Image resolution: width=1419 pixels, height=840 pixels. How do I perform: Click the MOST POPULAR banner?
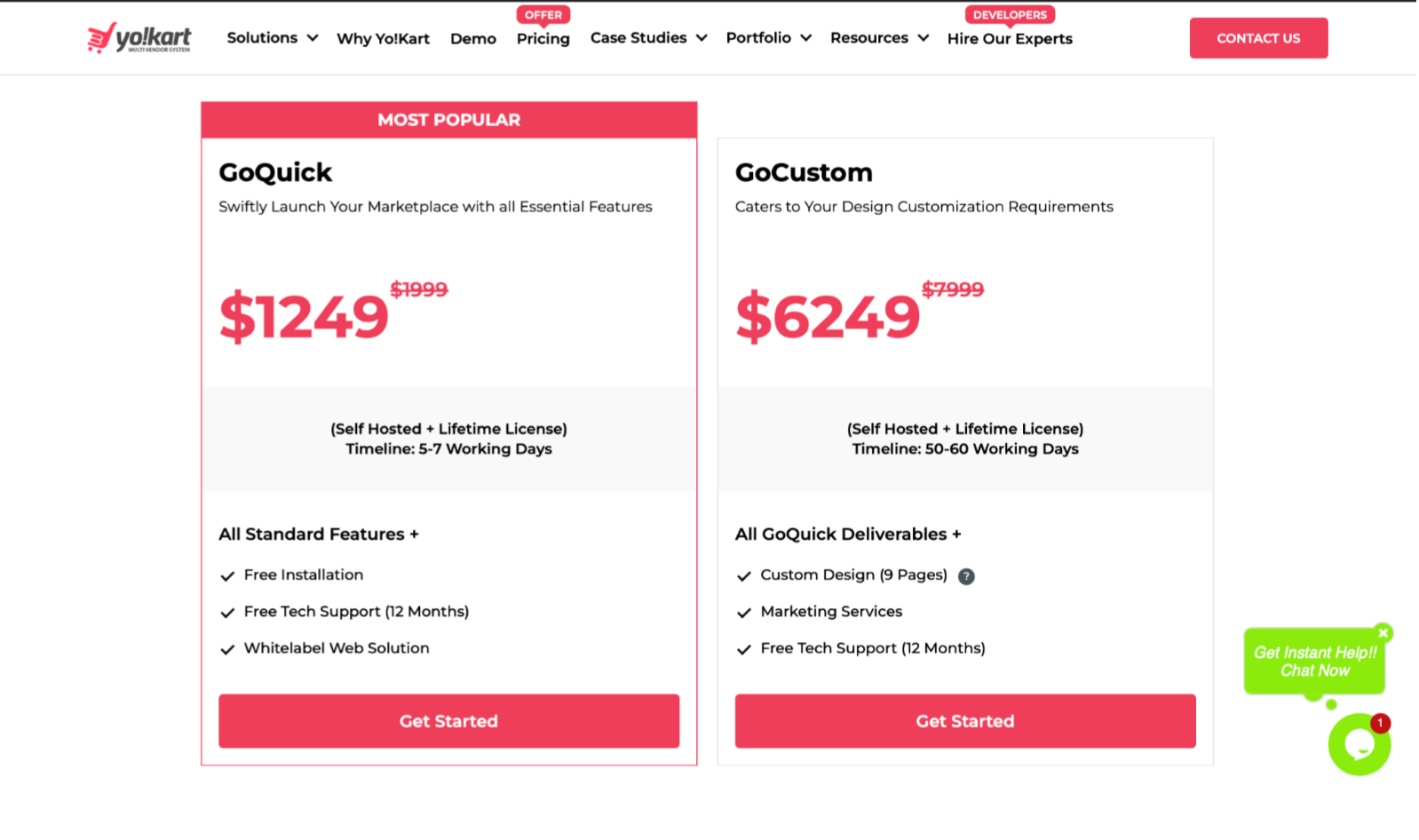click(x=448, y=120)
